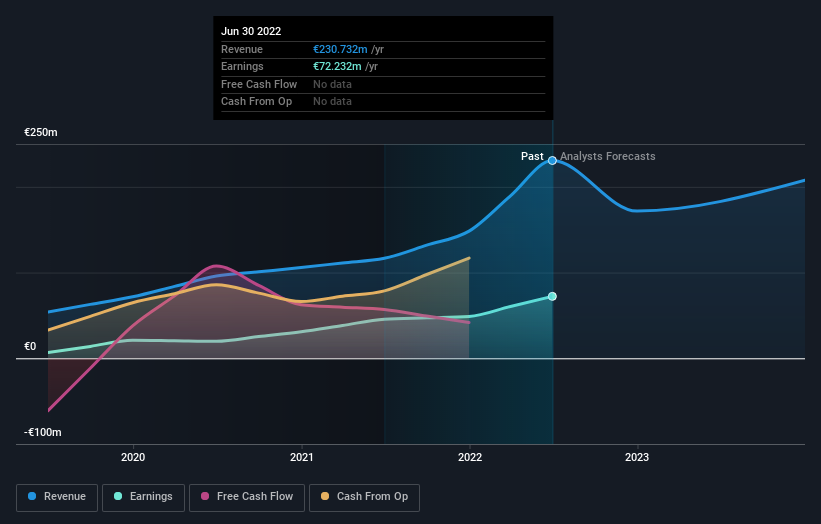Image resolution: width=821 pixels, height=524 pixels.
Task: Click the Free Cash Flow row in tooltip
Action: [383, 84]
